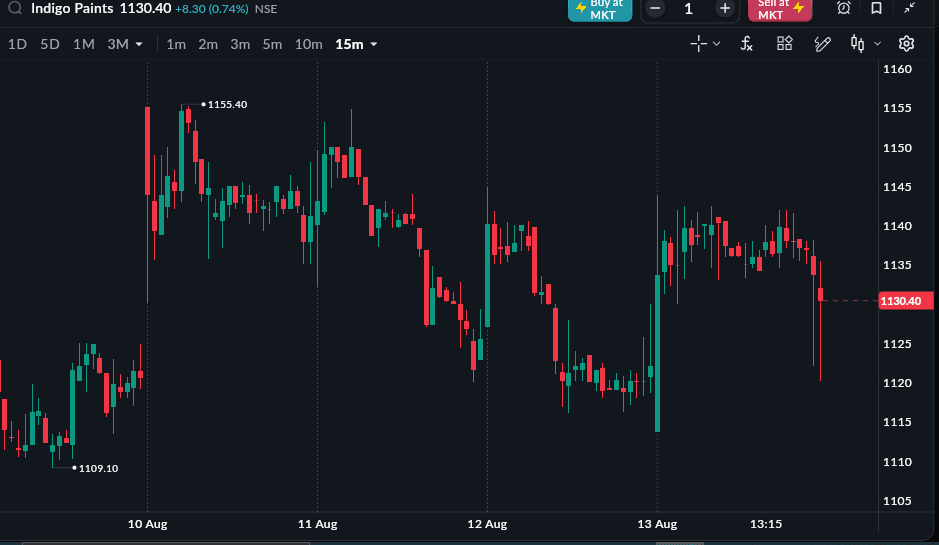
Task: Select the 5m interval
Action: pyautogui.click(x=272, y=44)
